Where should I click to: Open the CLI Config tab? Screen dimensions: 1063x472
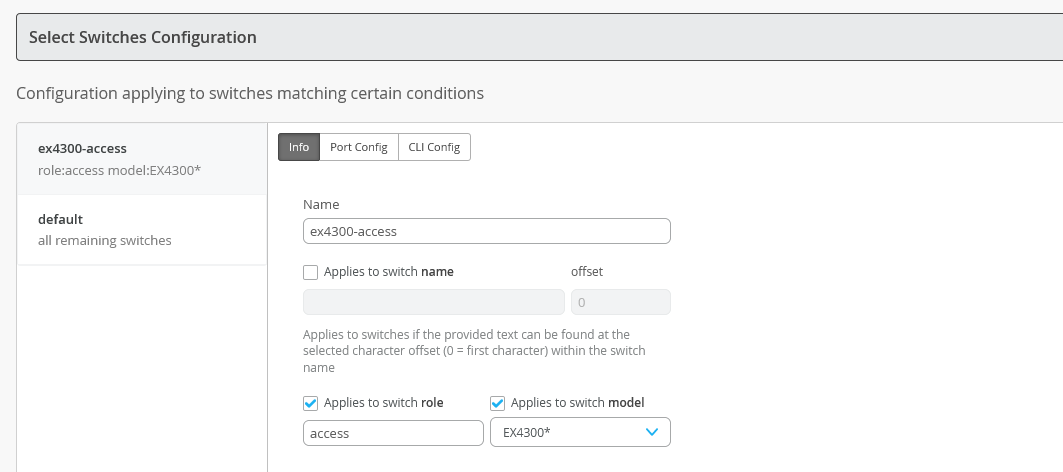pyautogui.click(x=434, y=147)
